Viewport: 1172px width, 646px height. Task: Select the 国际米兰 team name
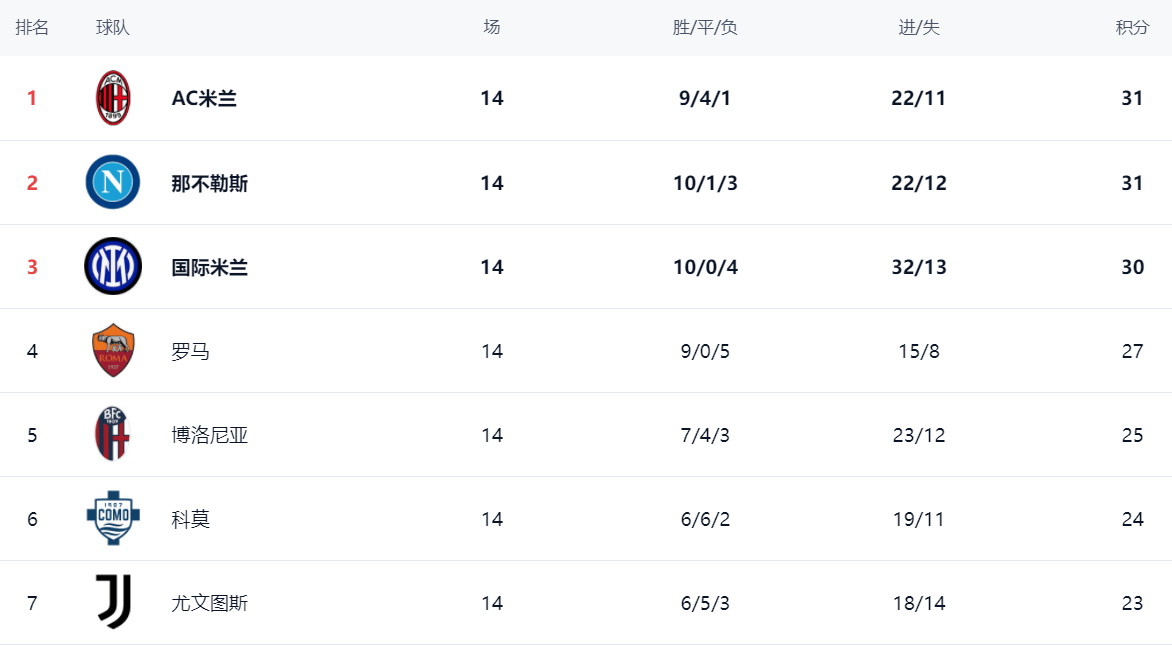[x=210, y=267]
